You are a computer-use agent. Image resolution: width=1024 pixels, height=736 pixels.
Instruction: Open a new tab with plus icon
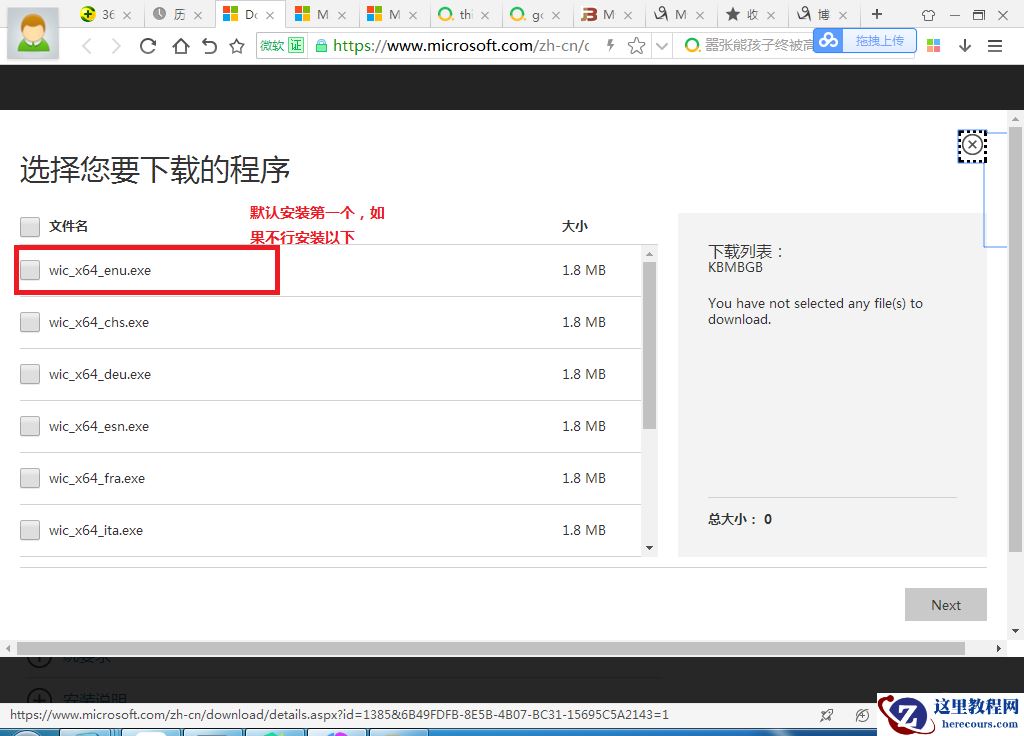coord(877,14)
